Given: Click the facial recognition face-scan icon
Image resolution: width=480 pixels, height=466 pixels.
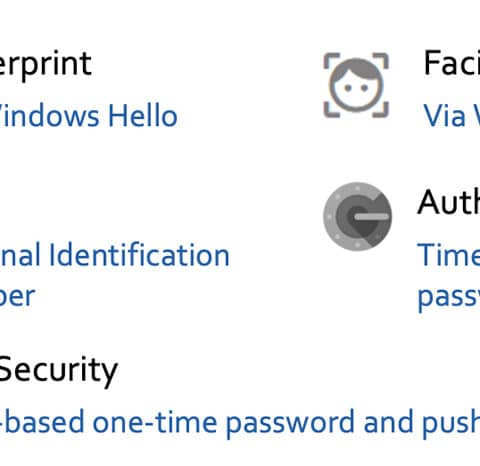Looking at the screenshot, I should point(356,85).
